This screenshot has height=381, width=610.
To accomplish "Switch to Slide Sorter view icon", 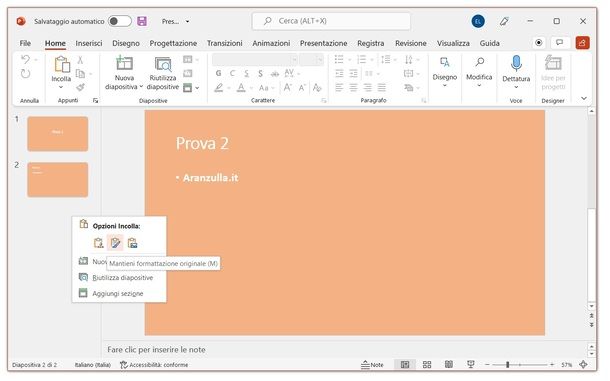I will pos(427,365).
